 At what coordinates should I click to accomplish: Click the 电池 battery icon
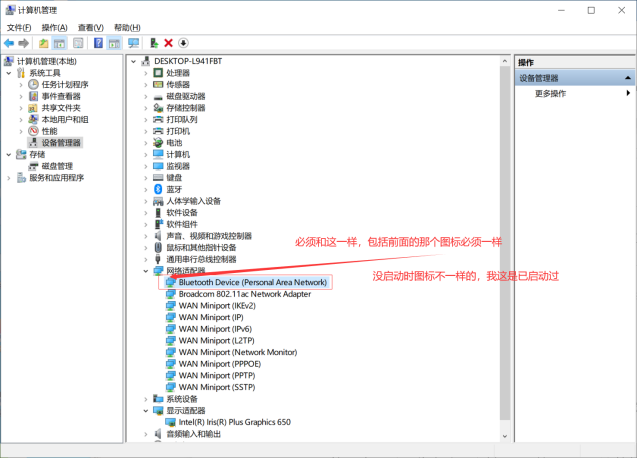click(158, 143)
